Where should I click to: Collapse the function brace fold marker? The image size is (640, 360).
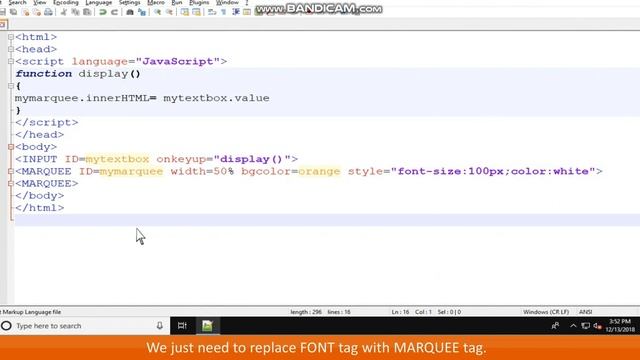click(11, 86)
